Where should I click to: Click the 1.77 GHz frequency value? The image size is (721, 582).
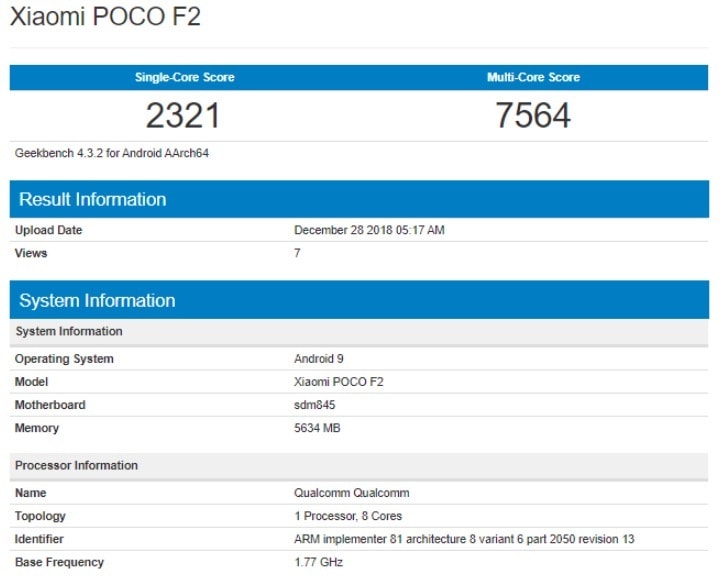(319, 562)
